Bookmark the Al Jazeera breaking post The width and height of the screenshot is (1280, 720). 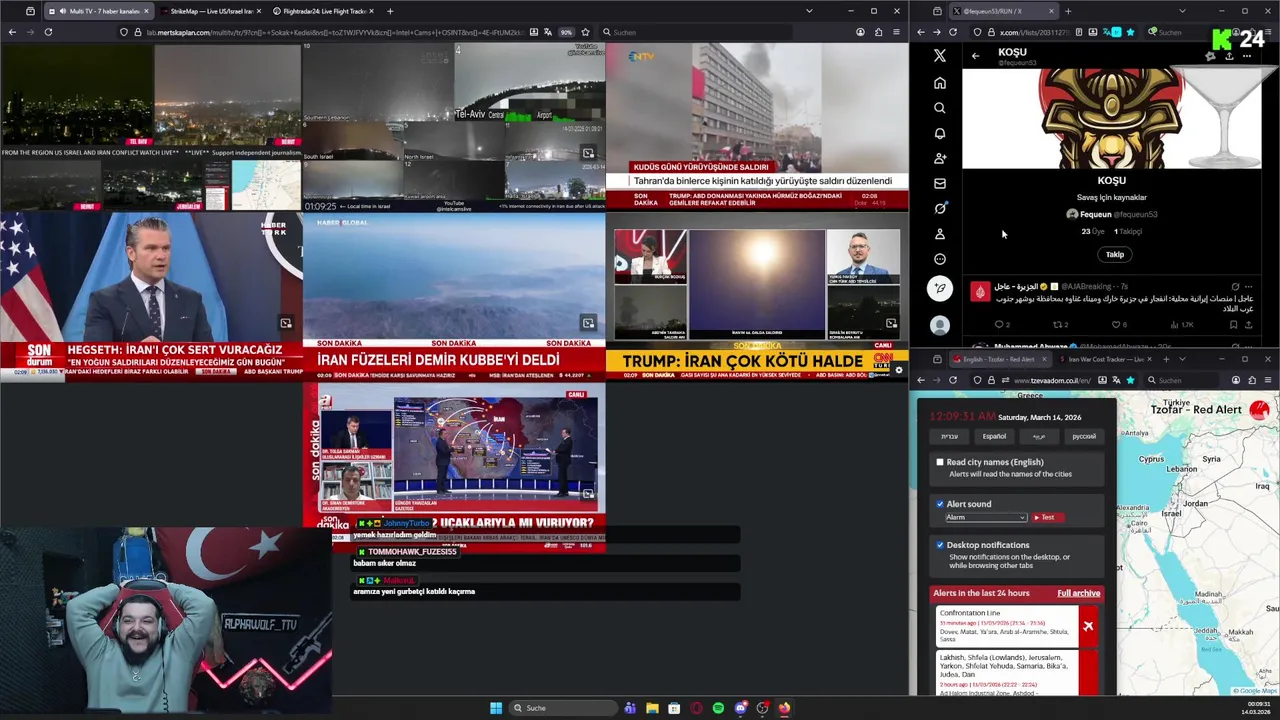pos(1233,324)
